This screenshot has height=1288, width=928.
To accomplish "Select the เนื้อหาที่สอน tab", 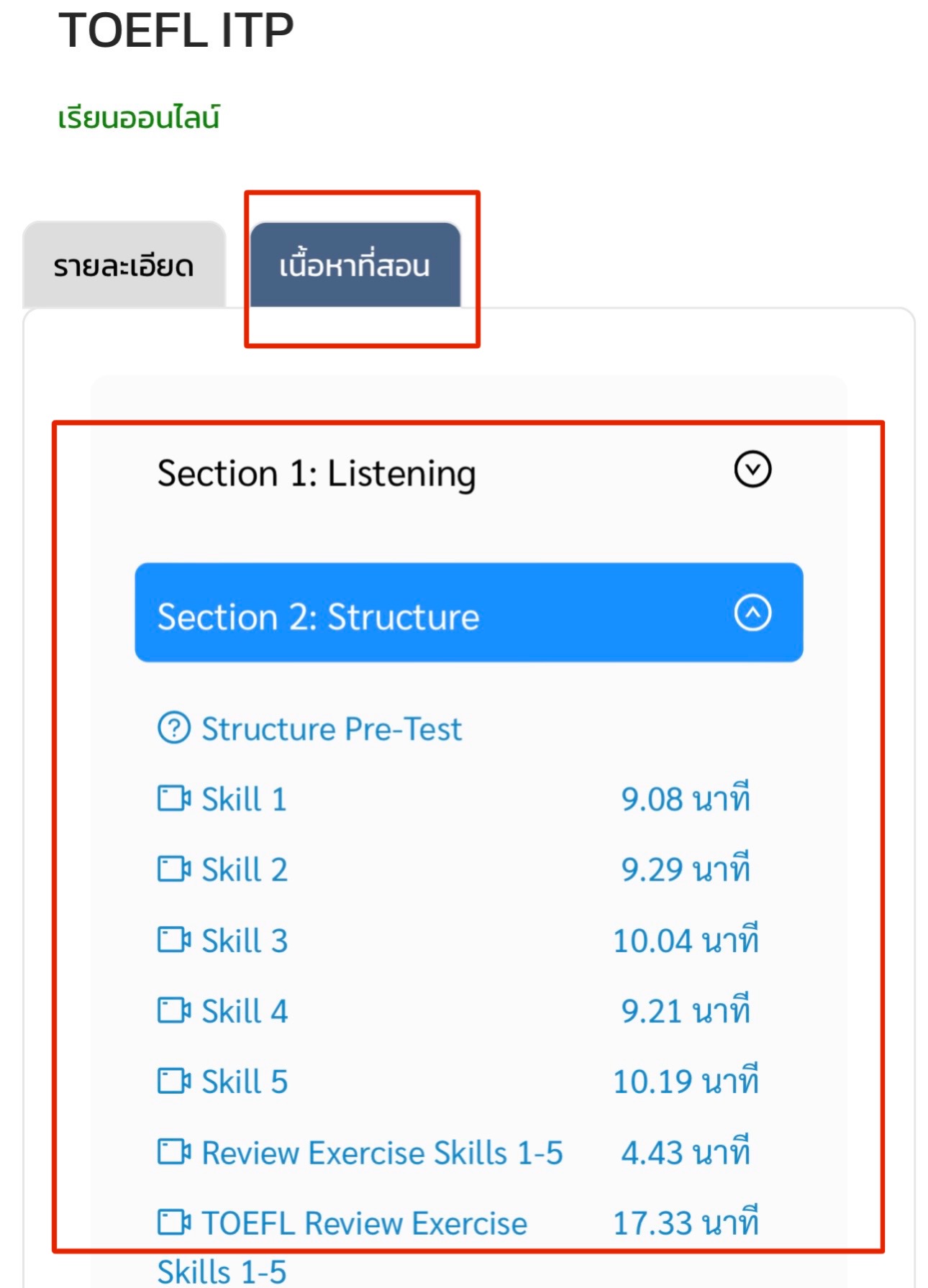I will click(x=355, y=265).
